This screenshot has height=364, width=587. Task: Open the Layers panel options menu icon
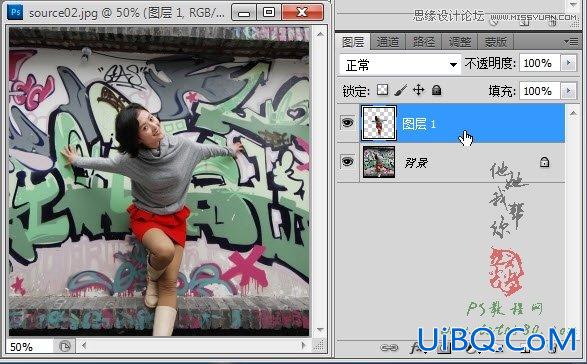571,41
